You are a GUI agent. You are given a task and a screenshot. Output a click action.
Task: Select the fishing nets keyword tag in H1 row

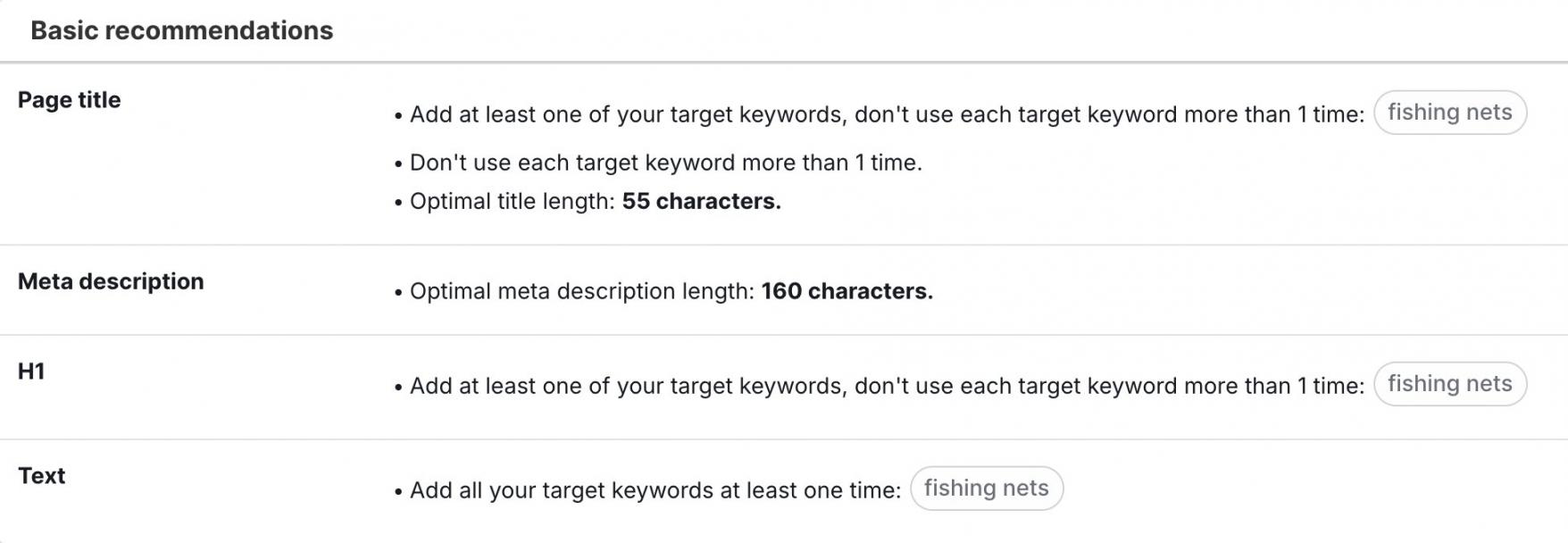pyautogui.click(x=1450, y=384)
